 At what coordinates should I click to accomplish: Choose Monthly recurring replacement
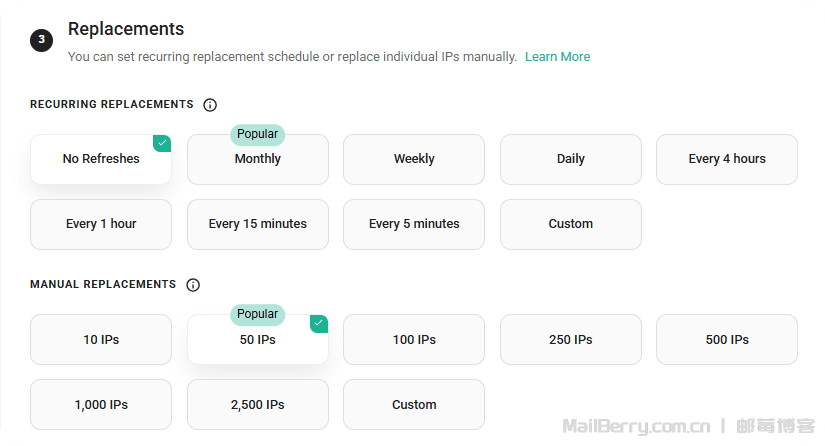click(258, 160)
